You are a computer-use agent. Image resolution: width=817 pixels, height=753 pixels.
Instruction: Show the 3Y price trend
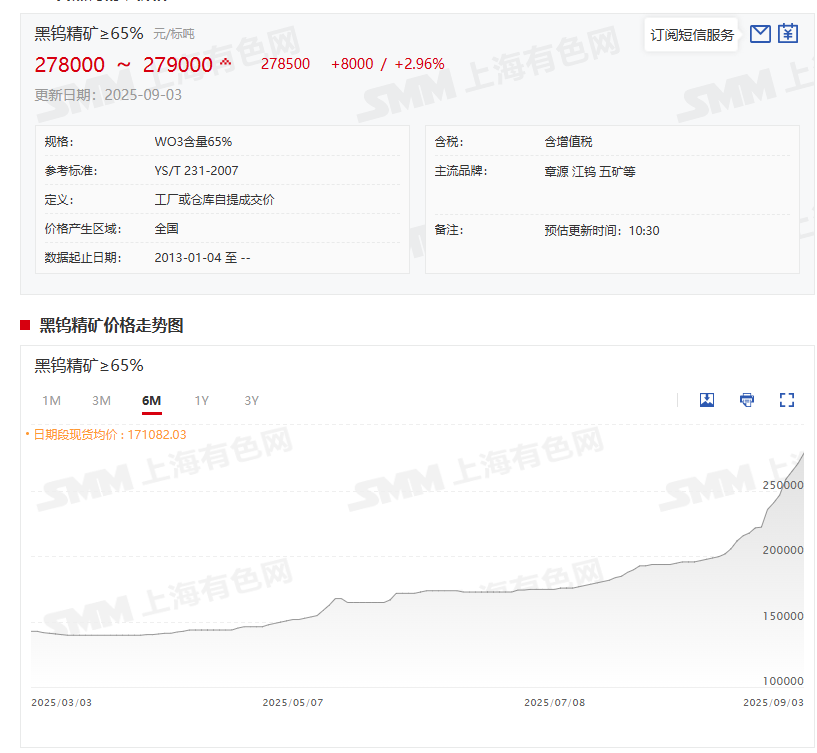pyautogui.click(x=252, y=401)
